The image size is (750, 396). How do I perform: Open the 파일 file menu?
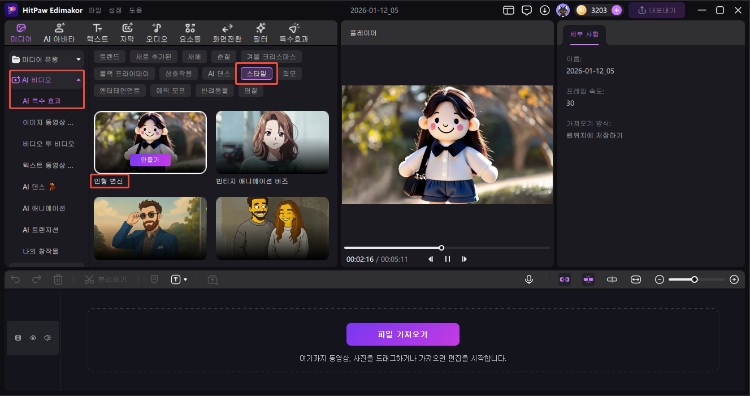[95, 10]
